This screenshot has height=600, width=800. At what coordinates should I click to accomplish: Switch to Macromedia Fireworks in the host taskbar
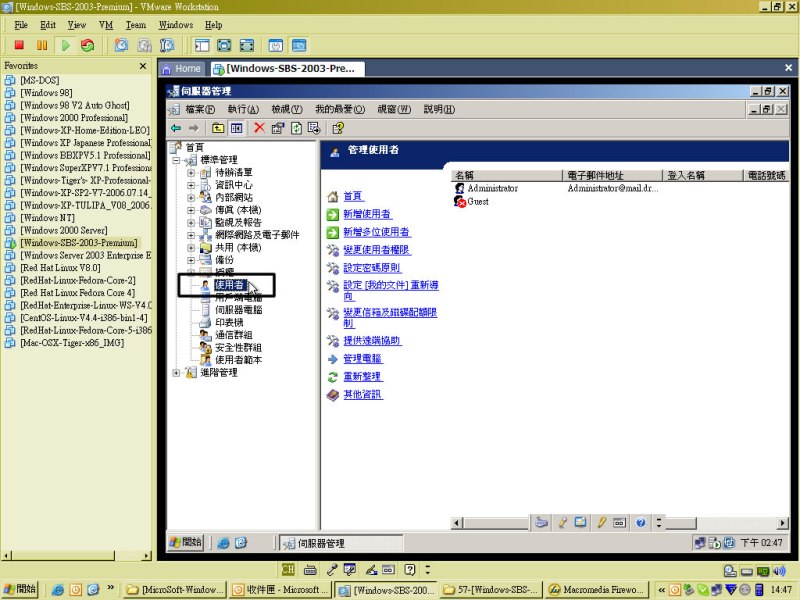click(597, 590)
